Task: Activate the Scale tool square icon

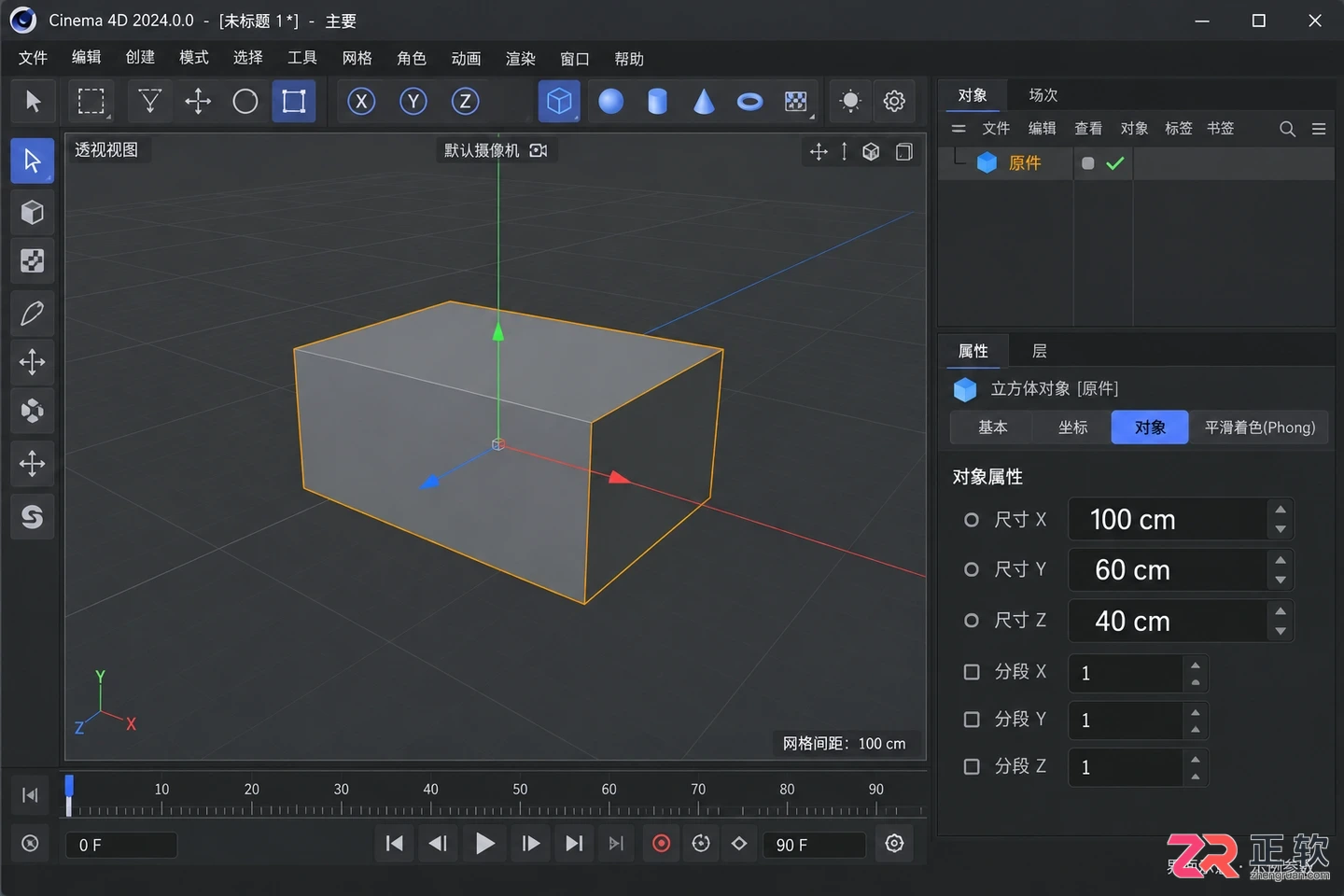Action: 294,101
